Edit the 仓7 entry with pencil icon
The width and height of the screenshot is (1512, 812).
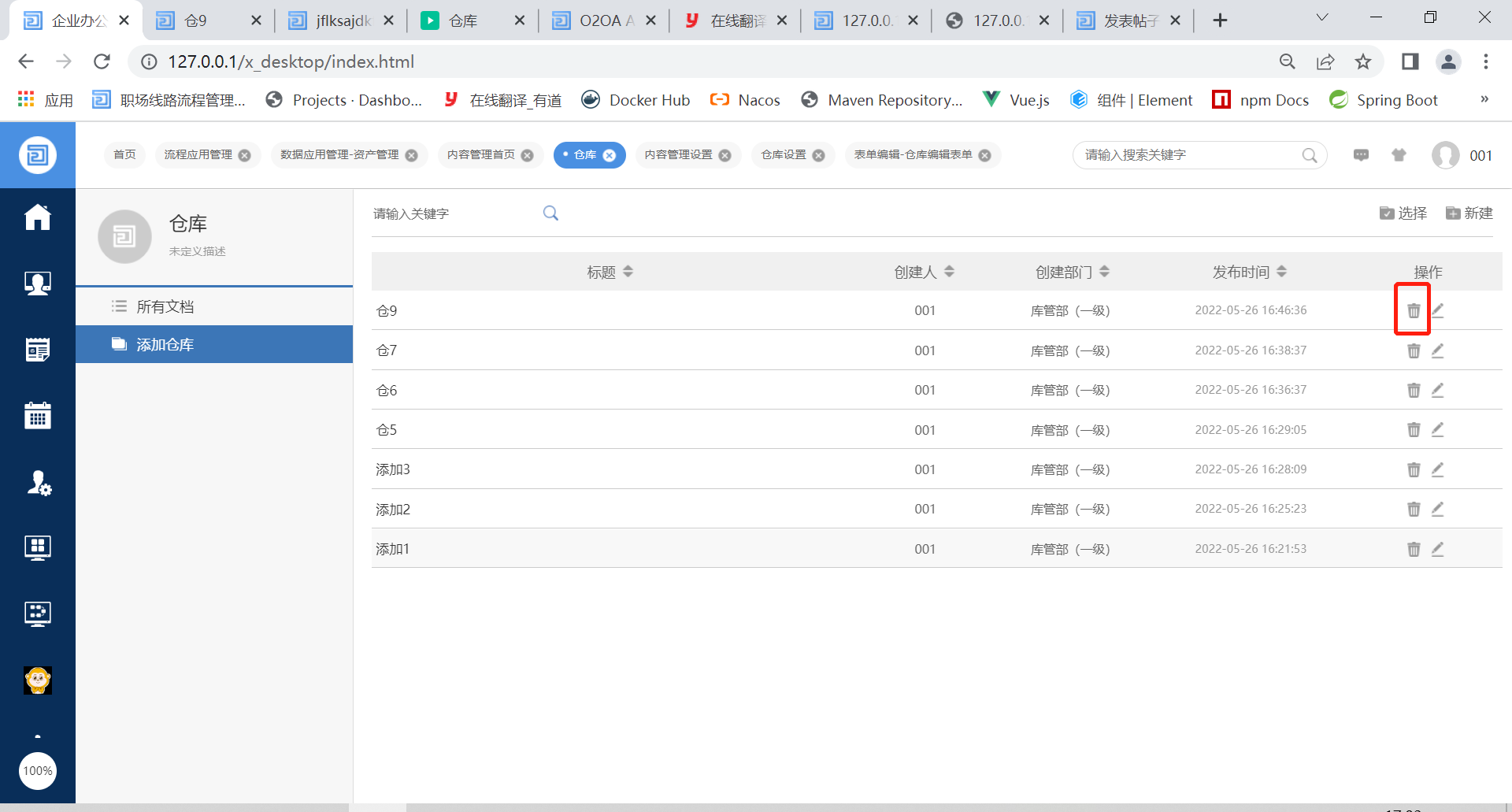[x=1437, y=350]
